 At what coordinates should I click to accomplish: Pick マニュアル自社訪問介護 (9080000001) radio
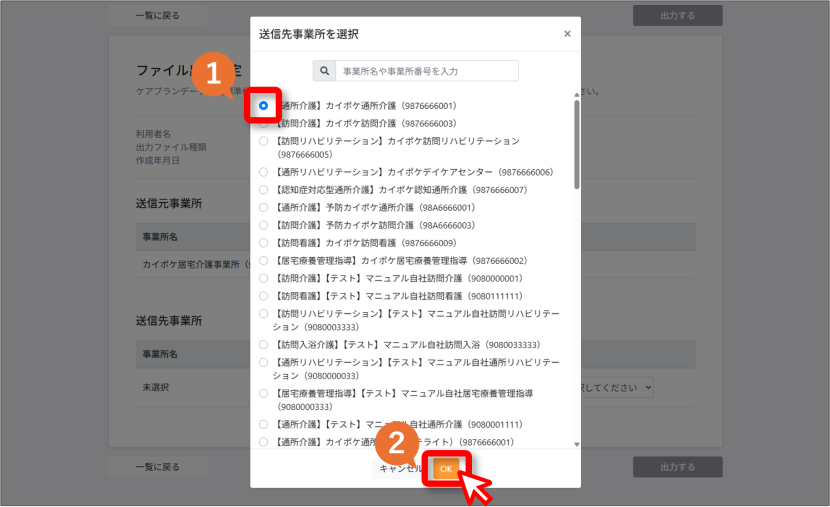[263, 278]
